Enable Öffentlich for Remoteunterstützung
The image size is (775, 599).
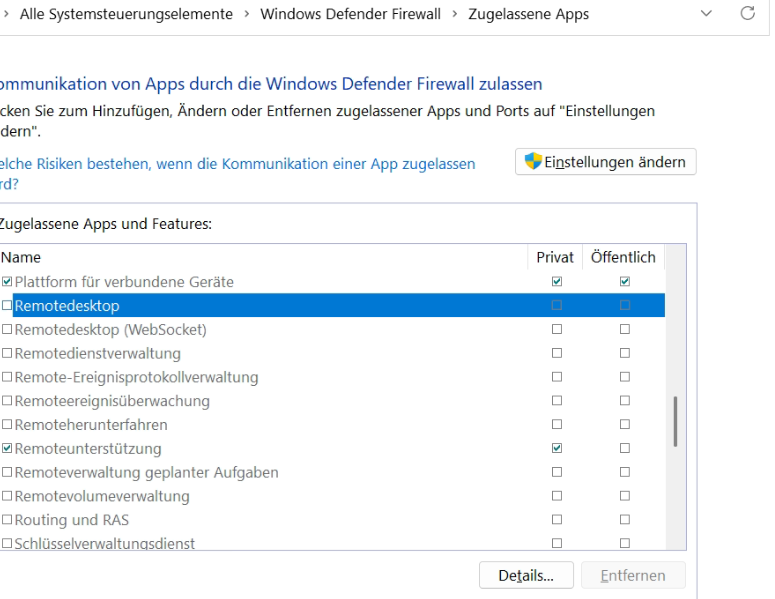(x=625, y=448)
